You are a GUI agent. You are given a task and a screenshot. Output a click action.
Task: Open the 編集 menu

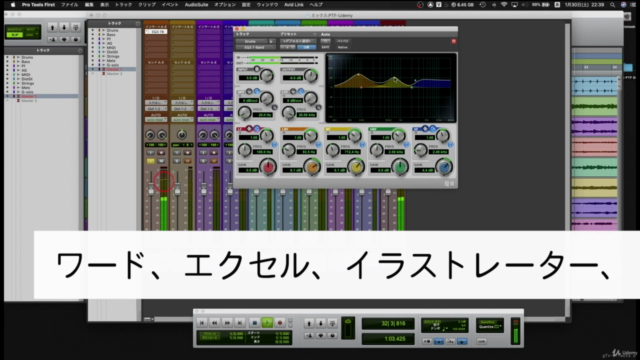(89, 5)
